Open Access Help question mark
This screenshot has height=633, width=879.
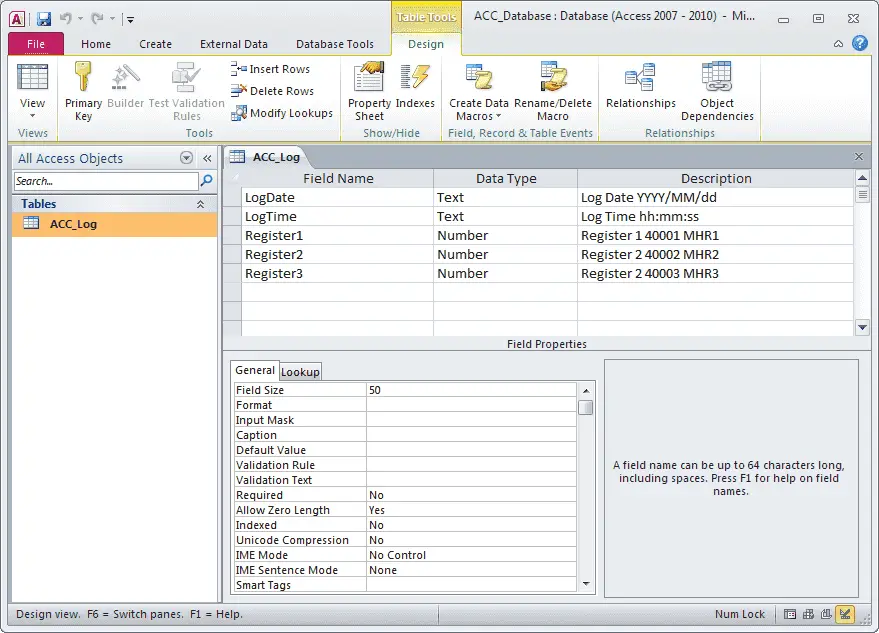click(x=859, y=43)
